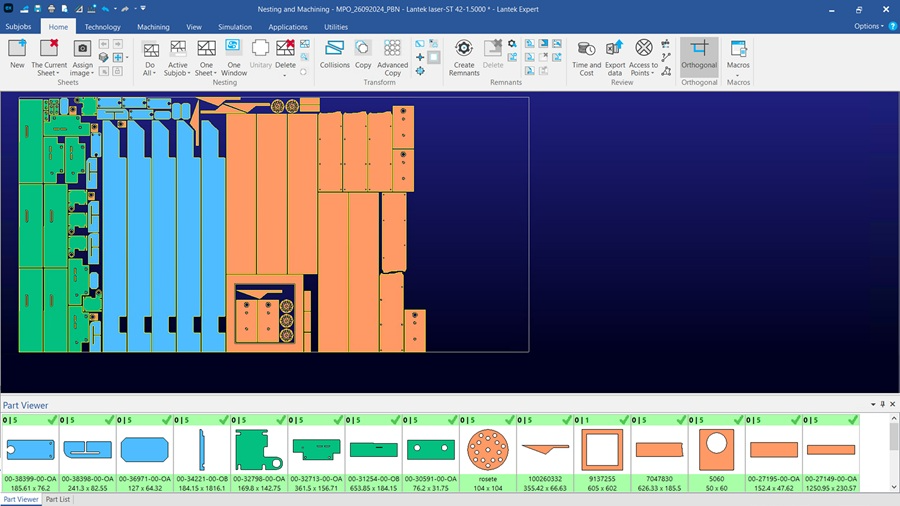The height and width of the screenshot is (506, 900).
Task: Open the Time and Cost review
Action: (x=586, y=49)
